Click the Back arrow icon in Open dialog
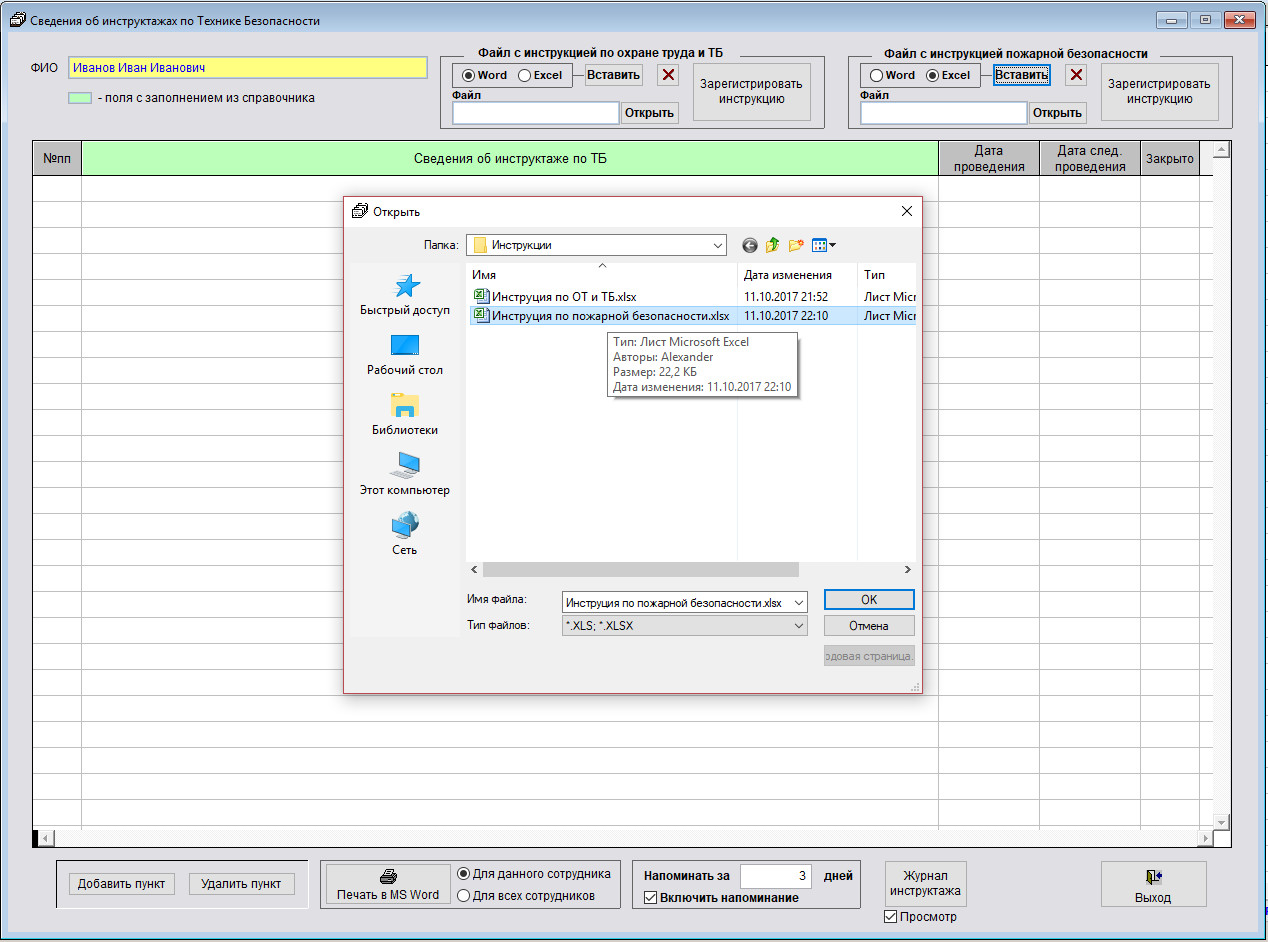 pos(750,245)
